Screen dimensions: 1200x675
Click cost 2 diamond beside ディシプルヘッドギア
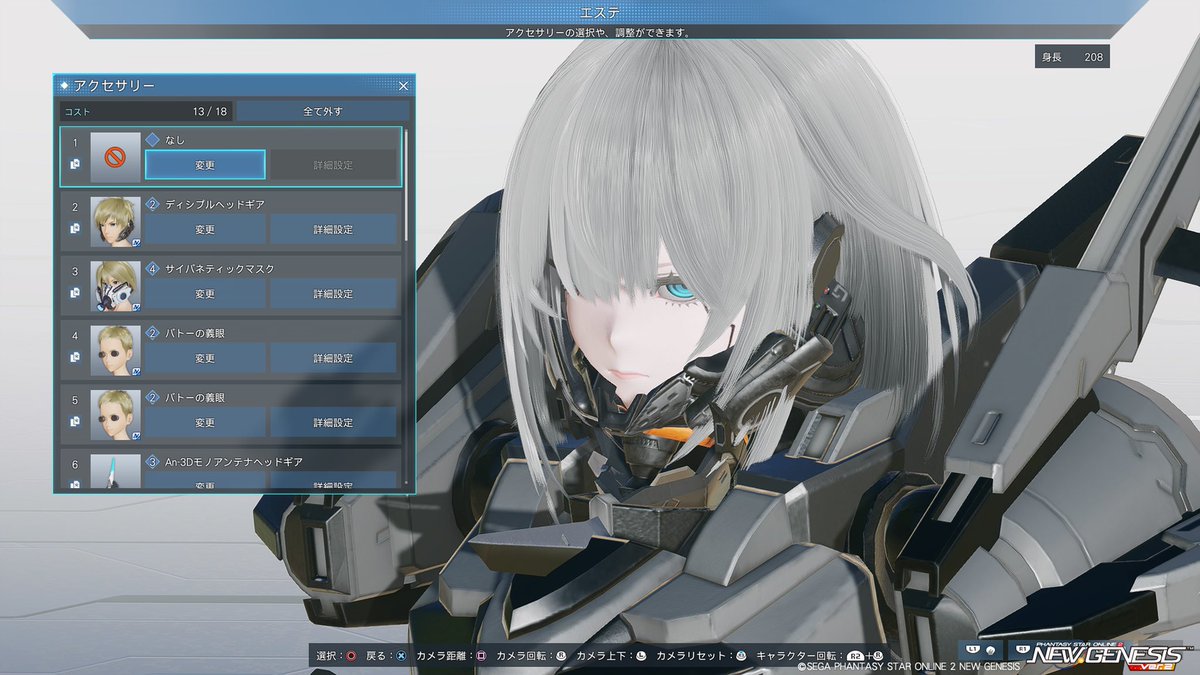(153, 204)
